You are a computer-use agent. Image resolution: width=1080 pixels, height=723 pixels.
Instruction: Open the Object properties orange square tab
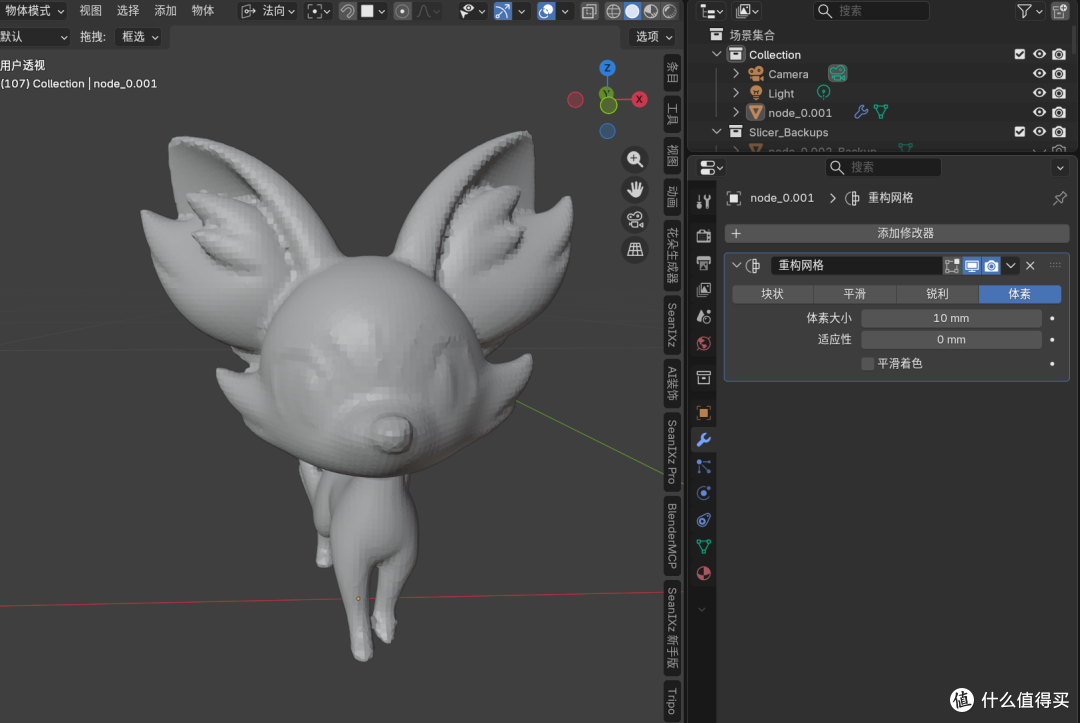click(x=703, y=412)
